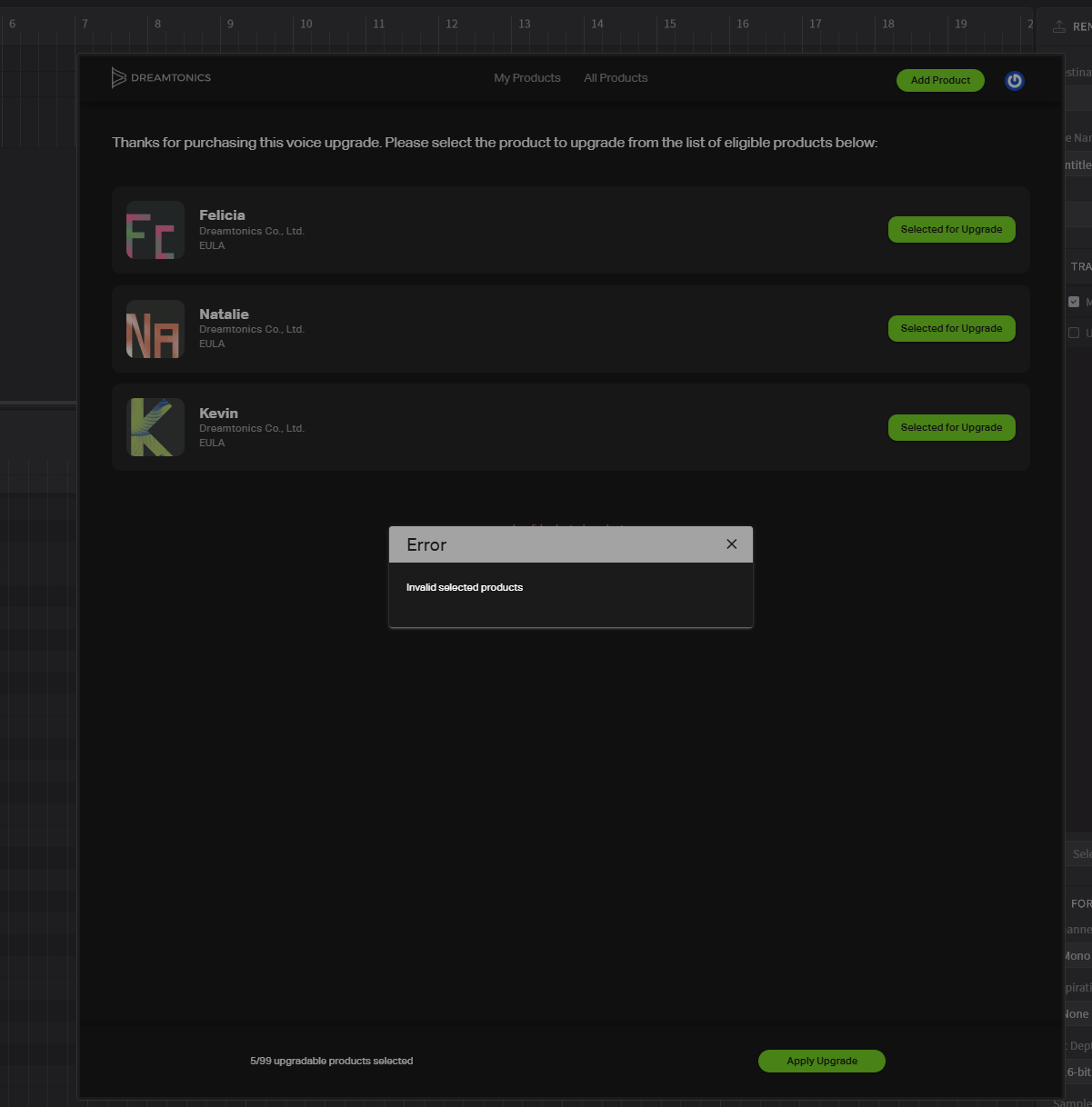Click Dreamtonics Co., Ltd. text under Kevin

(252, 428)
